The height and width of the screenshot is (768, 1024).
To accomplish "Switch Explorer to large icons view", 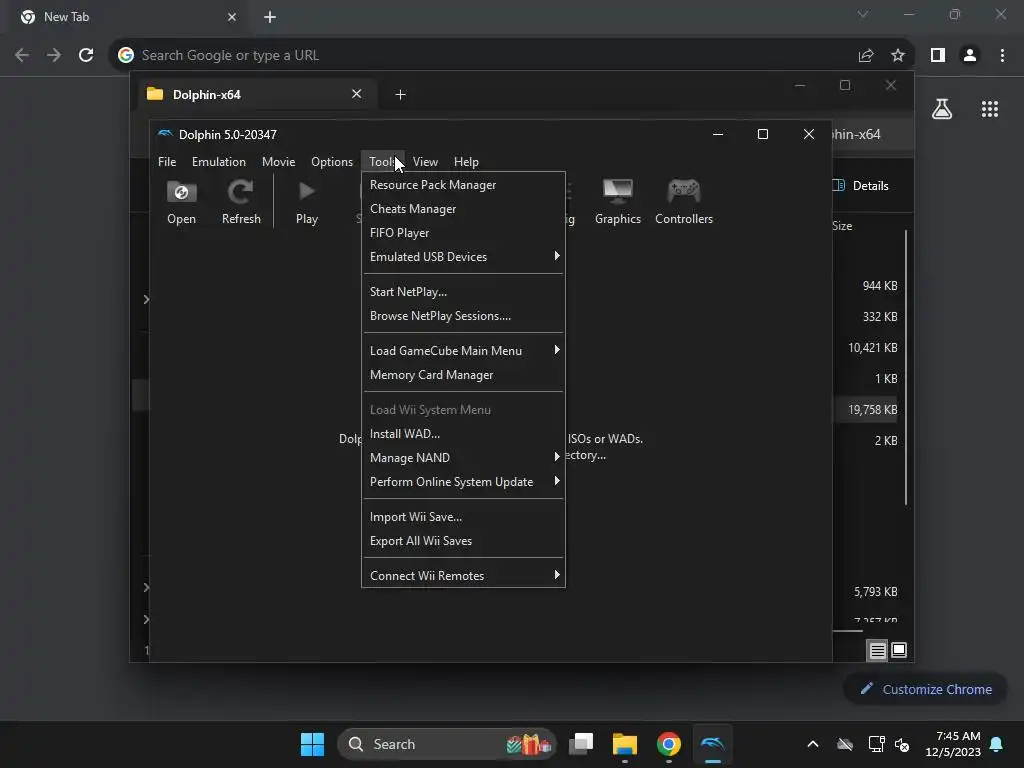I will [x=899, y=650].
